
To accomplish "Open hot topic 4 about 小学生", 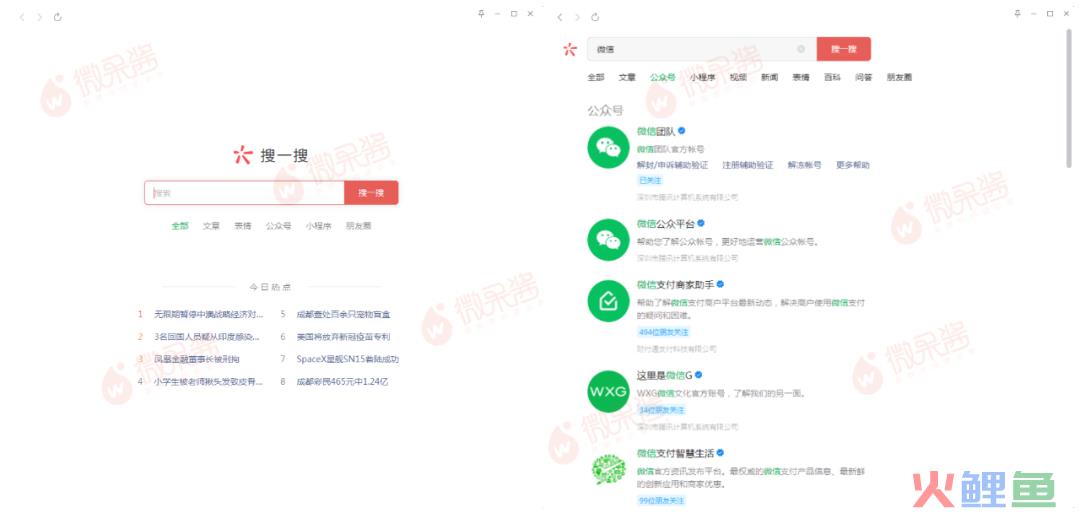I will 209,381.
